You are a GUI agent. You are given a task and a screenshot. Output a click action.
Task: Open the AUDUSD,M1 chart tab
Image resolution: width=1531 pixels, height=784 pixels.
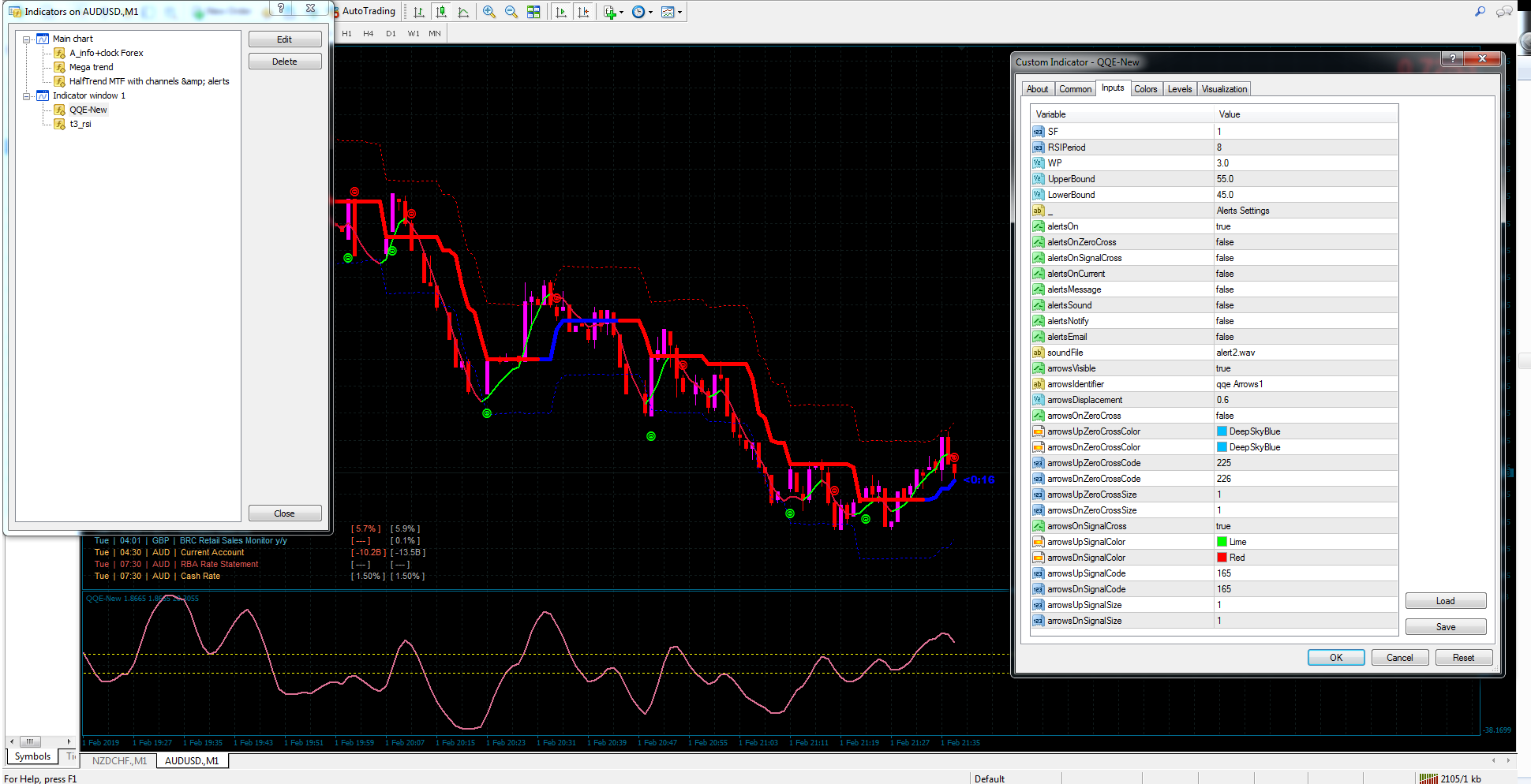coord(192,761)
